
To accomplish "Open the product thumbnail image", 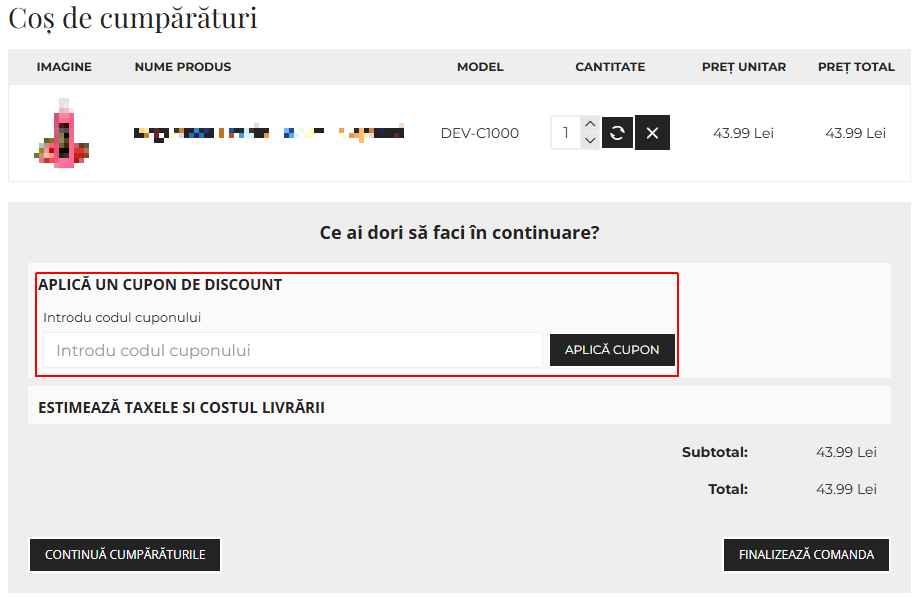I will click(x=62, y=133).
